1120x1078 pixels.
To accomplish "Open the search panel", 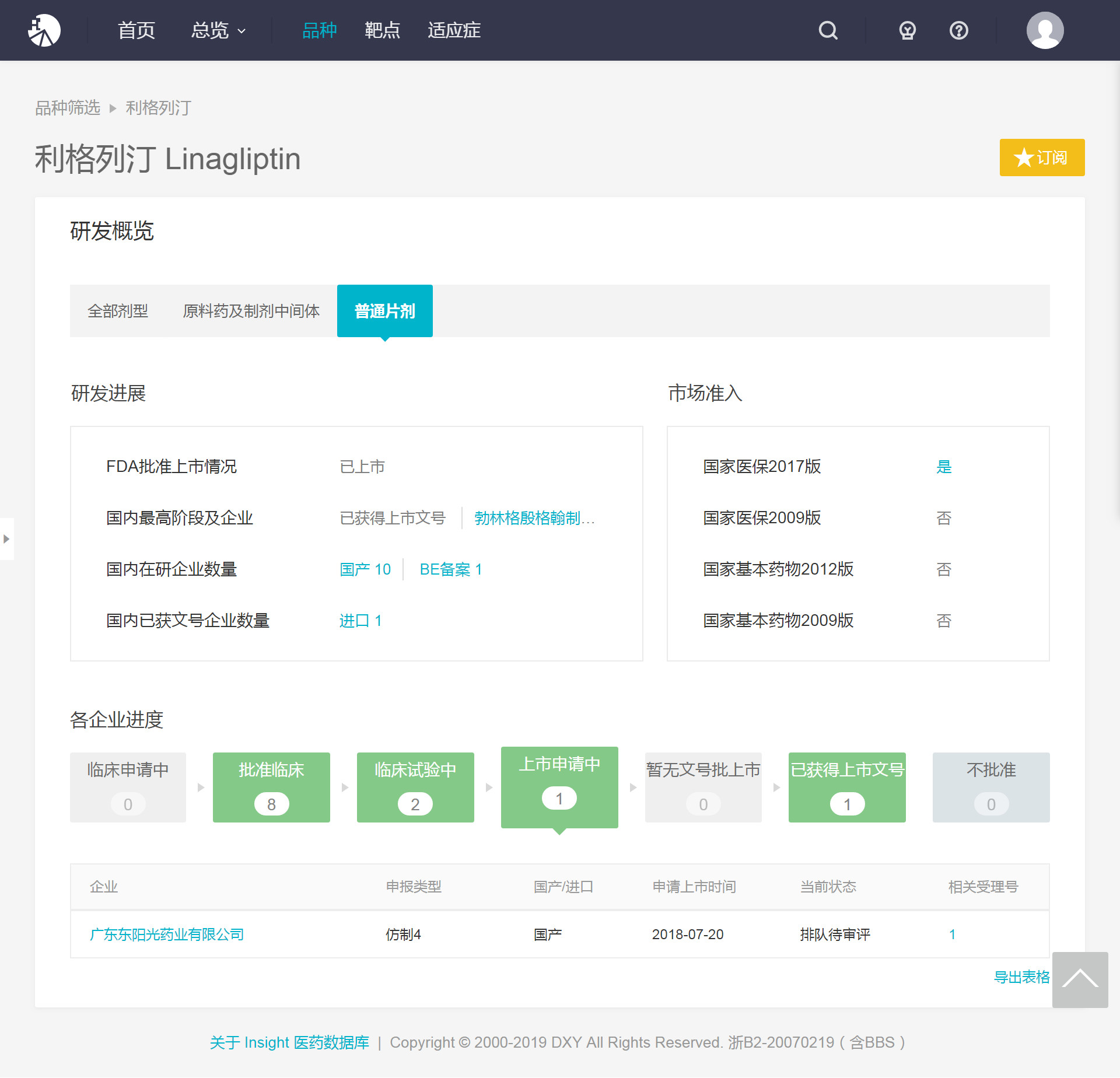I will (828, 30).
